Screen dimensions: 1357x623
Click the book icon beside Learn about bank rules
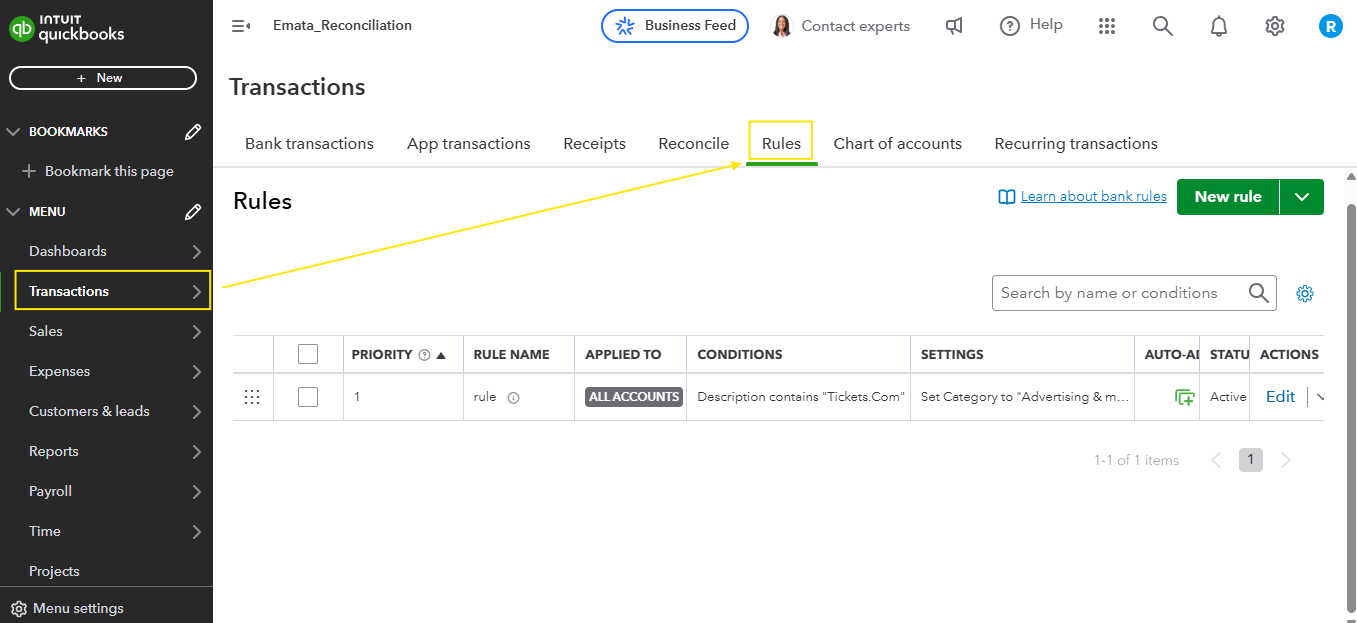(x=1007, y=197)
